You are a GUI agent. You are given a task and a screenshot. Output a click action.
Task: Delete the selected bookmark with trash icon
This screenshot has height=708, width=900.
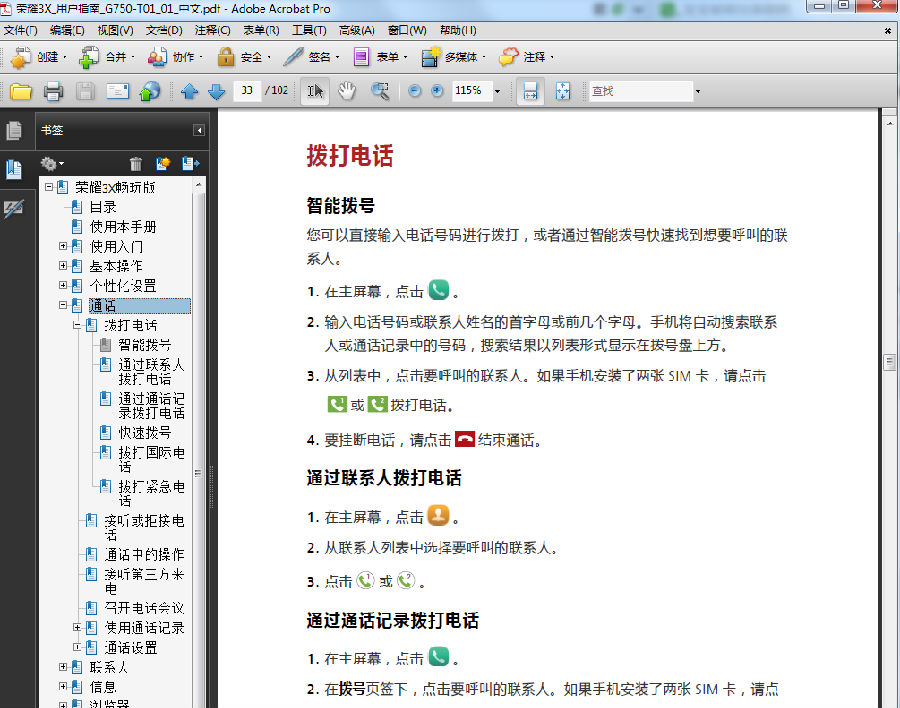(x=135, y=163)
